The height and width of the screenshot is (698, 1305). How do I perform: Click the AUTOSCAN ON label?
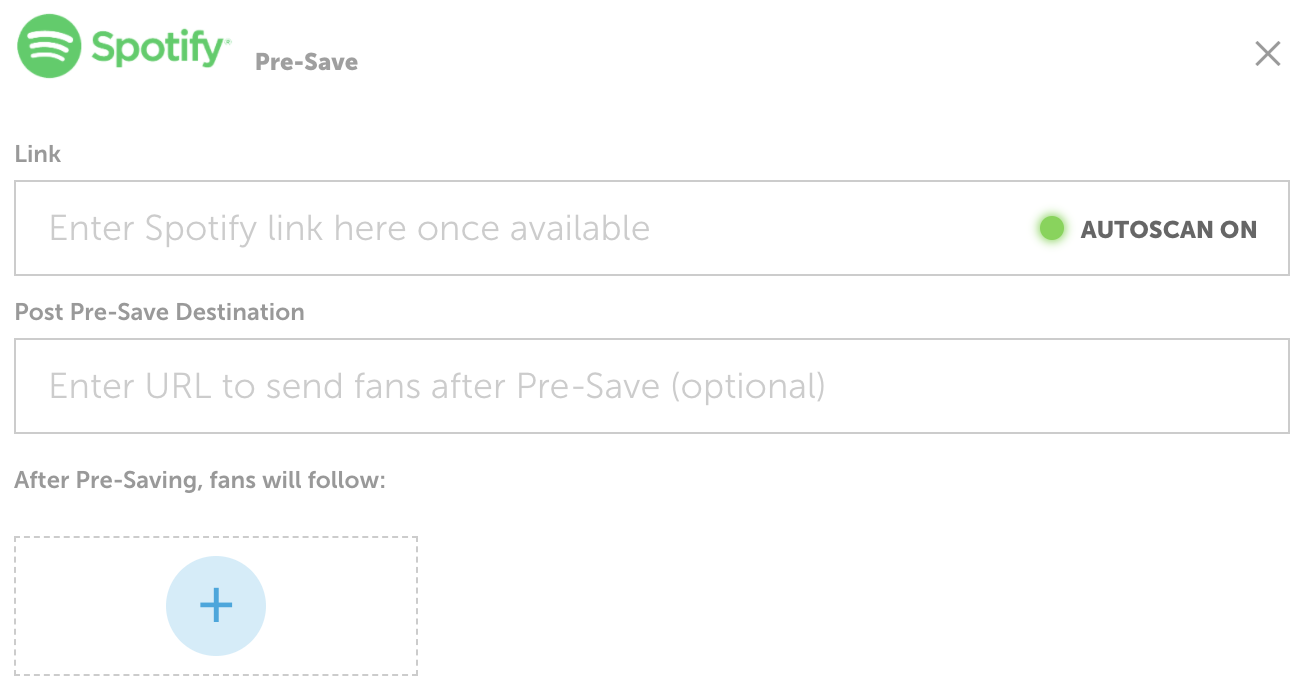(x=1169, y=229)
